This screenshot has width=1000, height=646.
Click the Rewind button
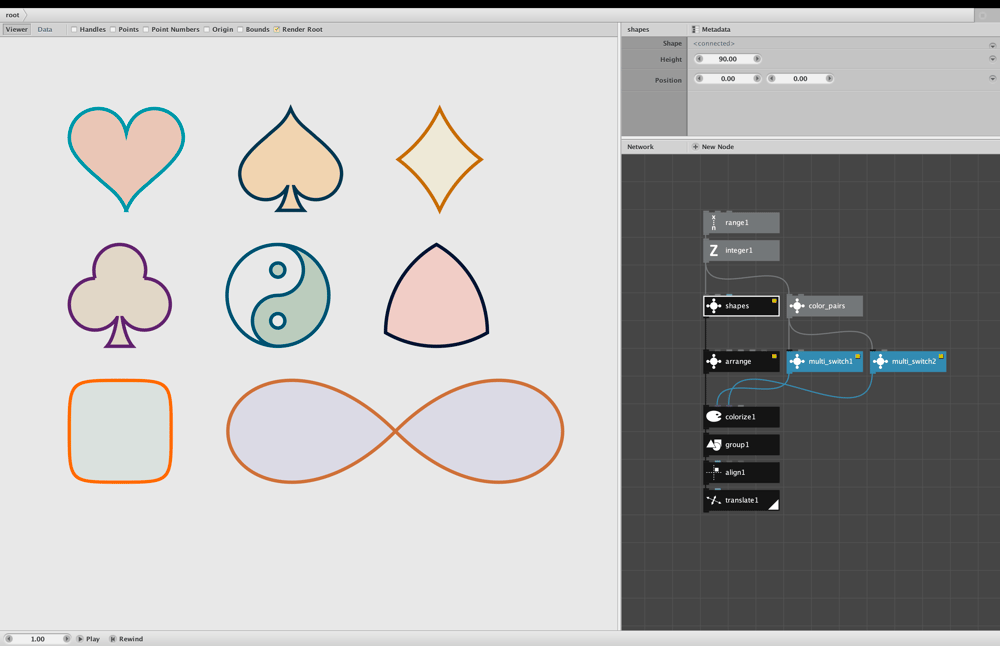point(126,639)
